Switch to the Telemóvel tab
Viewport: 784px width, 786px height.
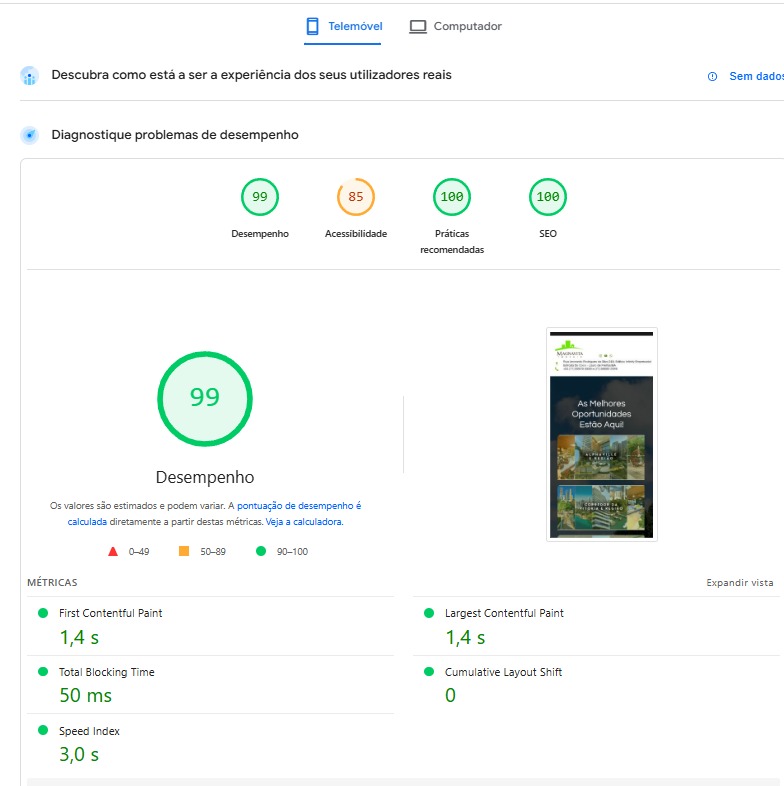(x=355, y=26)
